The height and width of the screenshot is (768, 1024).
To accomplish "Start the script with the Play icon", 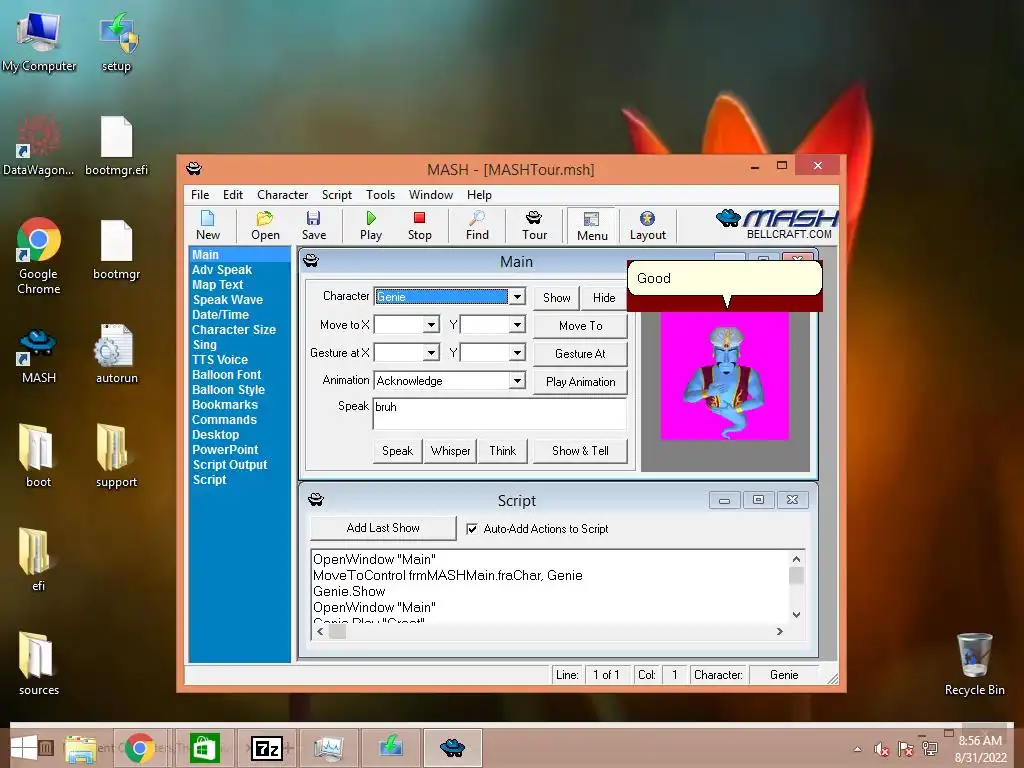I will tap(371, 225).
